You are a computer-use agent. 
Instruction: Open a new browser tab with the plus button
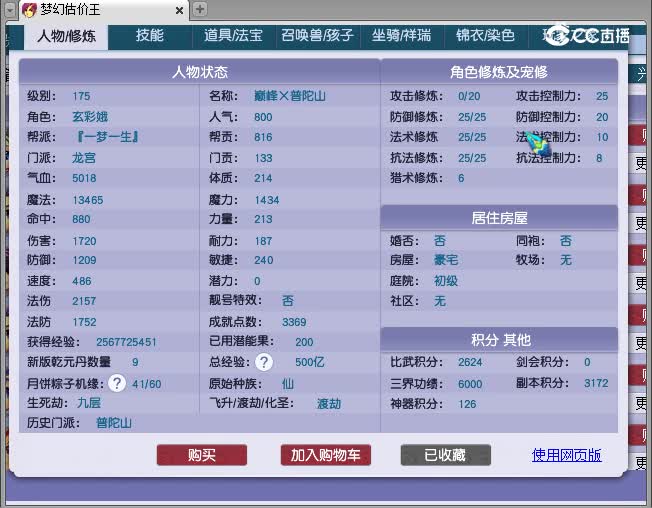coord(200,9)
